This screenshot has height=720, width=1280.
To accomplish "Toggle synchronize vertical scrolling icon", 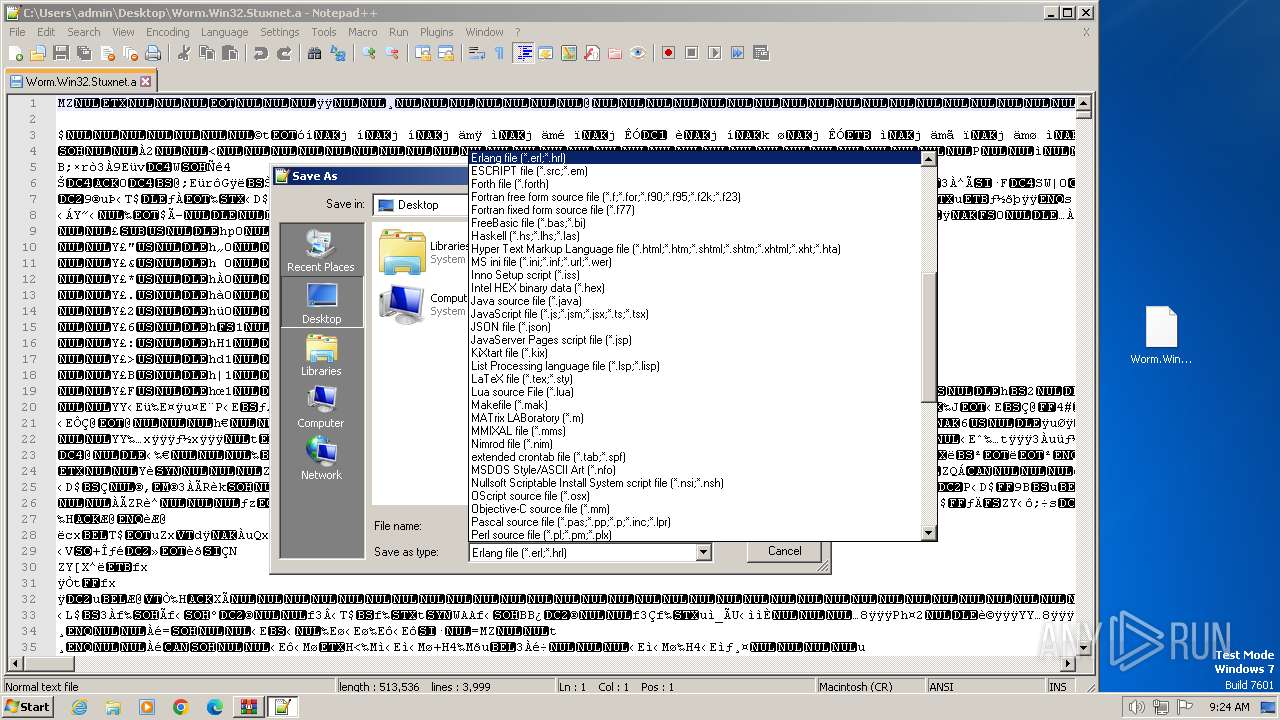I will pyautogui.click(x=424, y=53).
